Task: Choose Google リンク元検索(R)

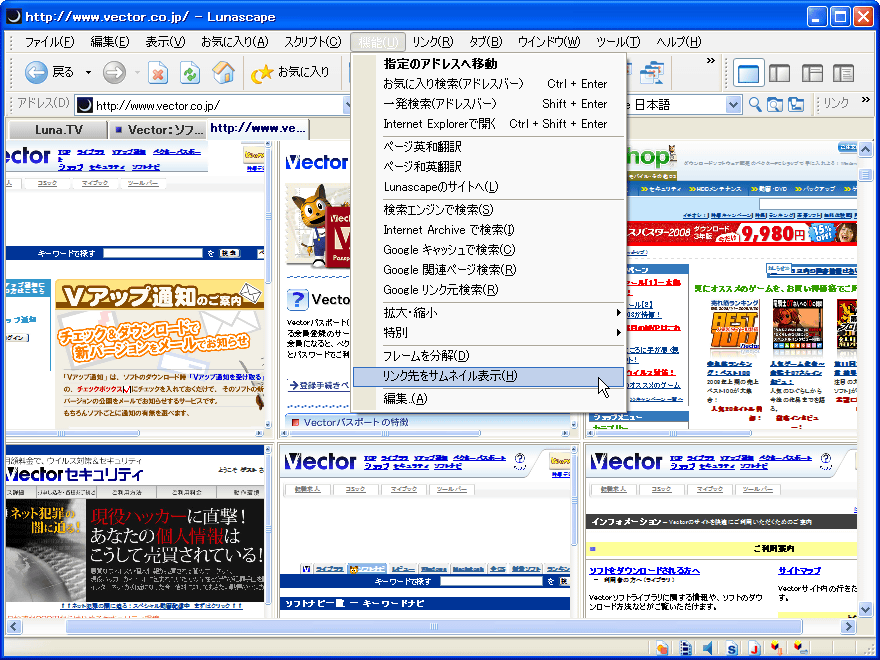Action: (x=488, y=290)
